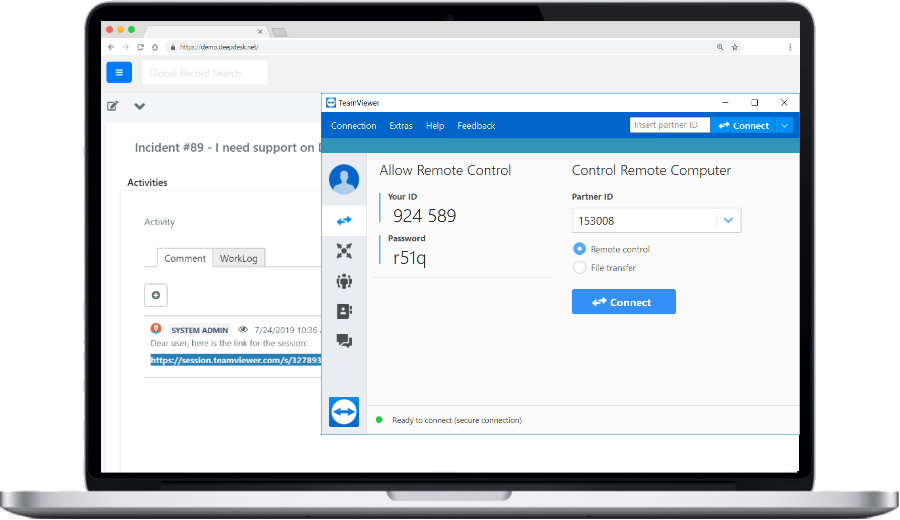Image resolution: width=900 pixels, height=520 pixels.
Task: Open the Help menu
Action: [x=435, y=126]
